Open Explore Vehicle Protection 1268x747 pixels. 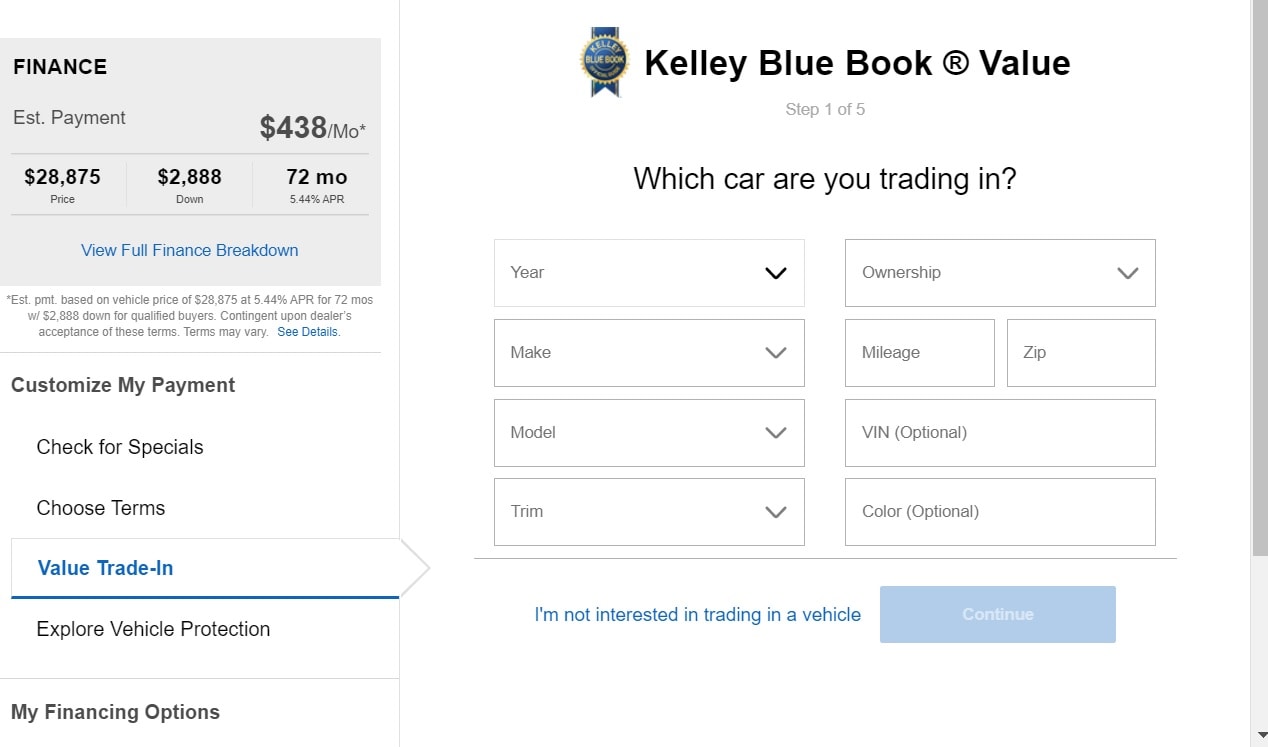coord(153,629)
